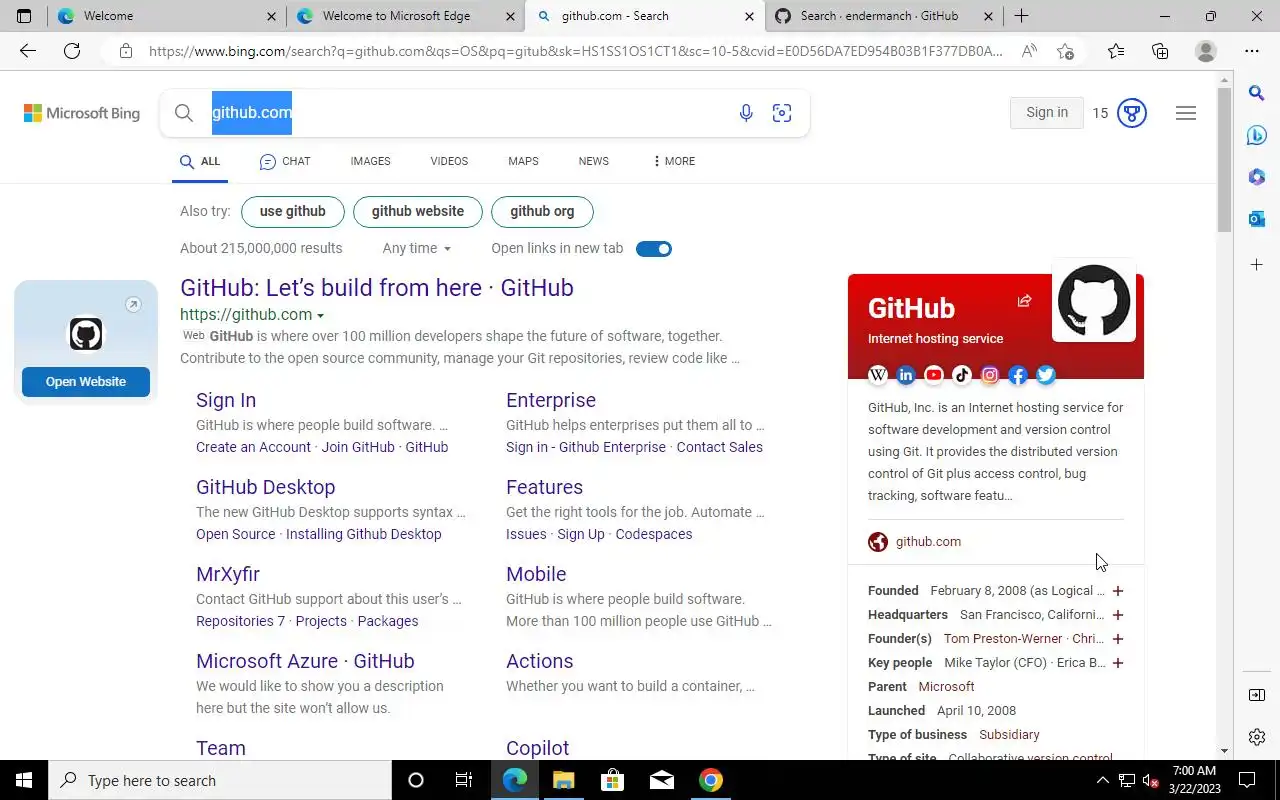Expand the Key people details row
Viewport: 1280px width, 800px height.
click(x=1118, y=663)
